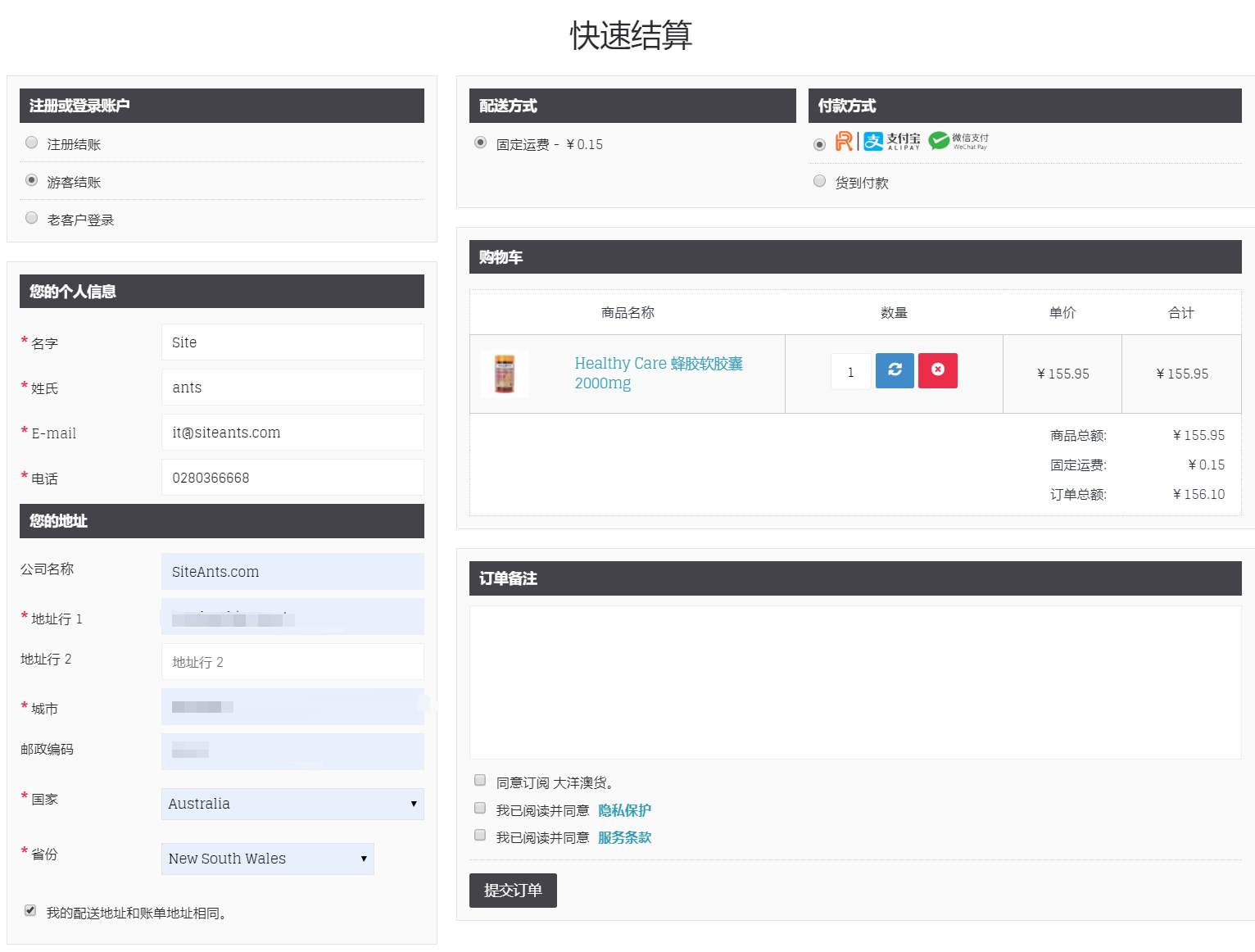Click the 提交订单 button

(x=513, y=891)
